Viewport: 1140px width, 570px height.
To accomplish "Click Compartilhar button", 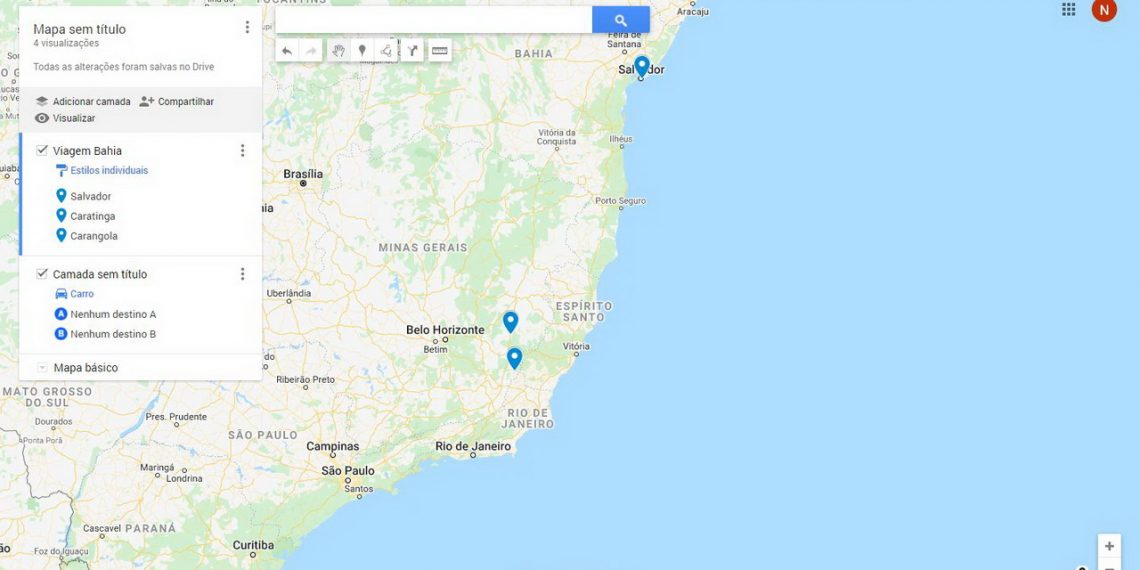I will pos(177,101).
